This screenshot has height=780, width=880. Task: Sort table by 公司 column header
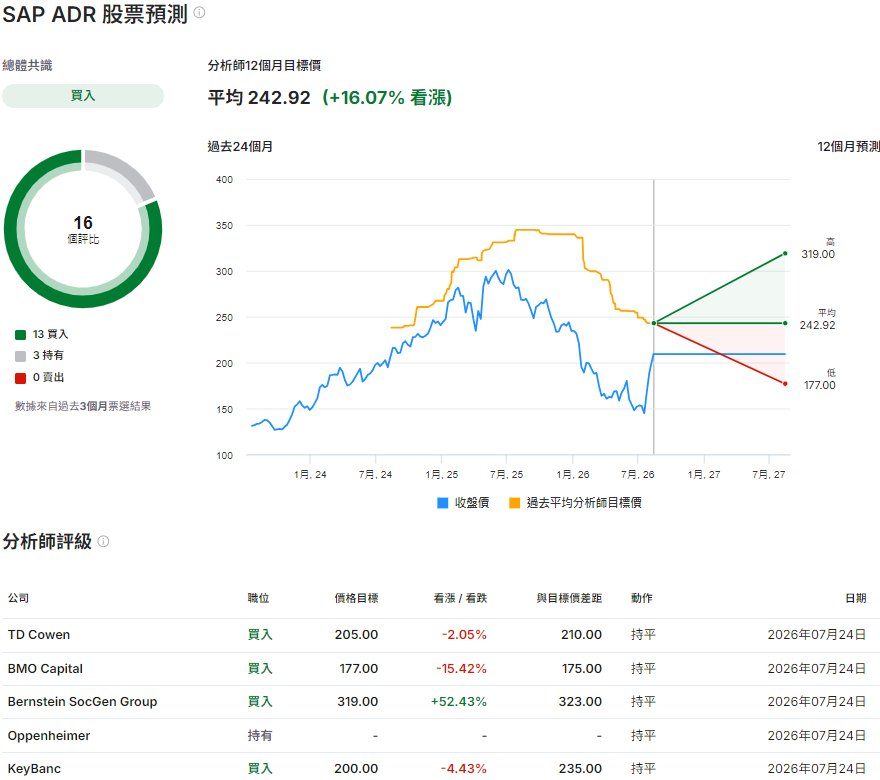tap(19, 598)
